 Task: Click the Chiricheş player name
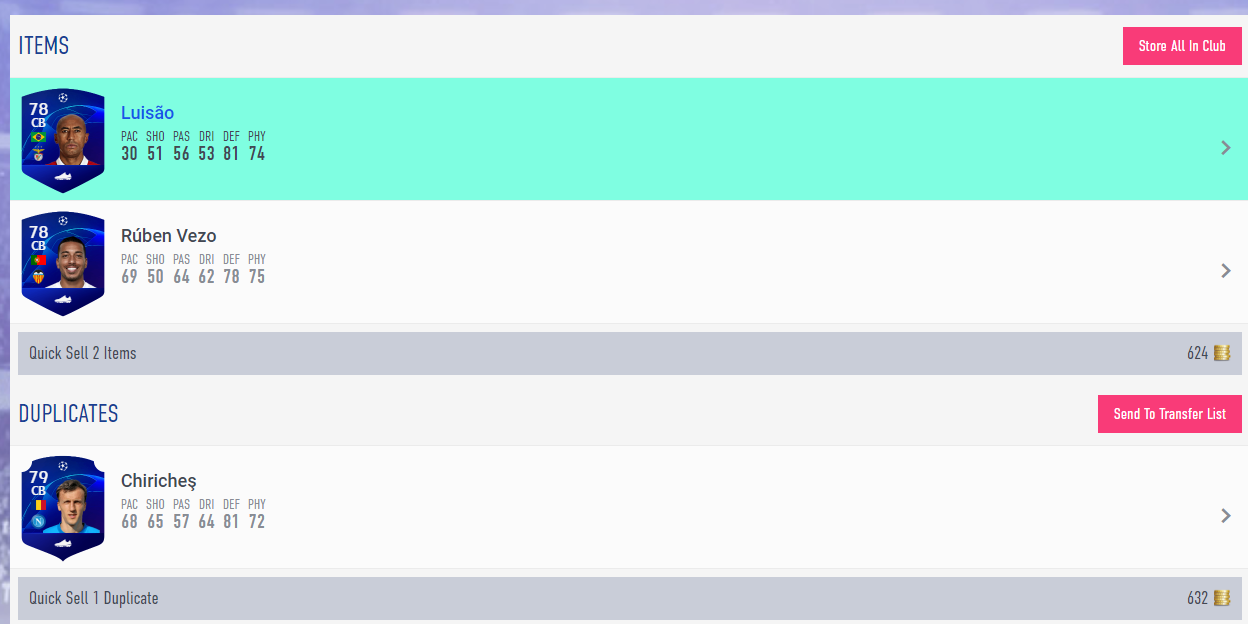click(x=159, y=481)
